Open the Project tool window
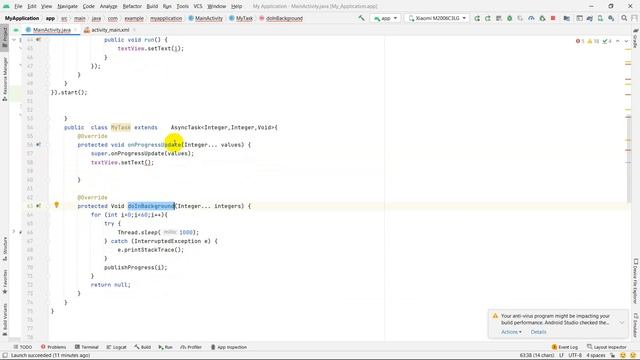Screen dimensions: 640x360 (4, 37)
